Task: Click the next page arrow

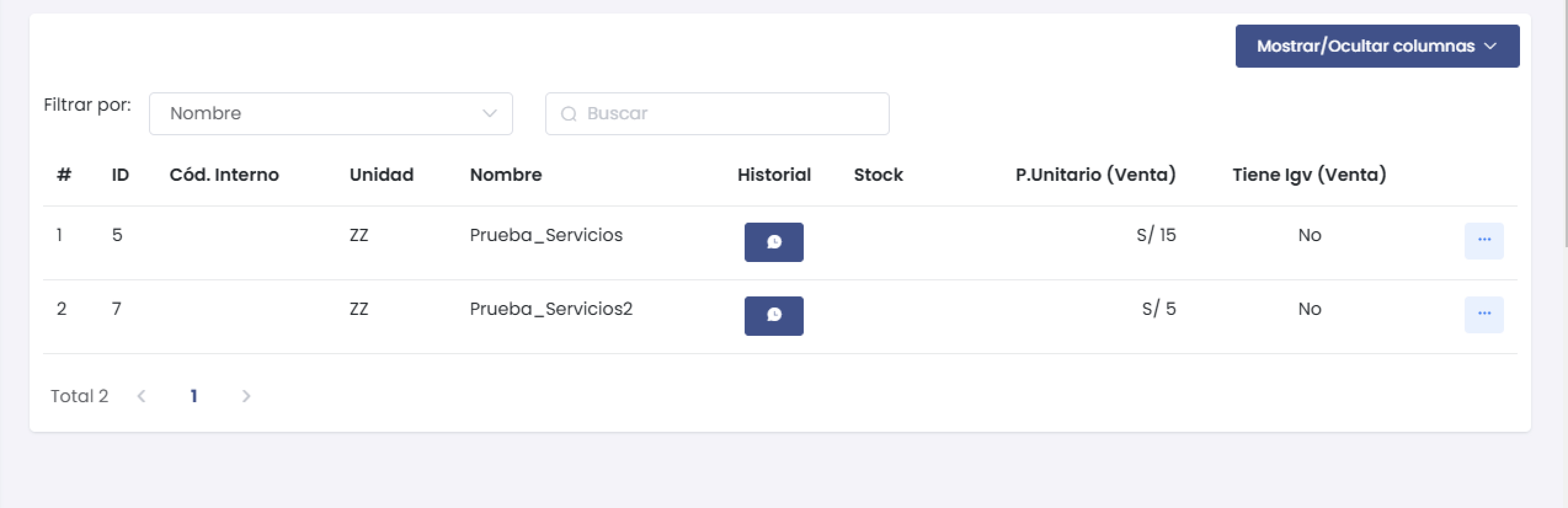Action: click(247, 395)
